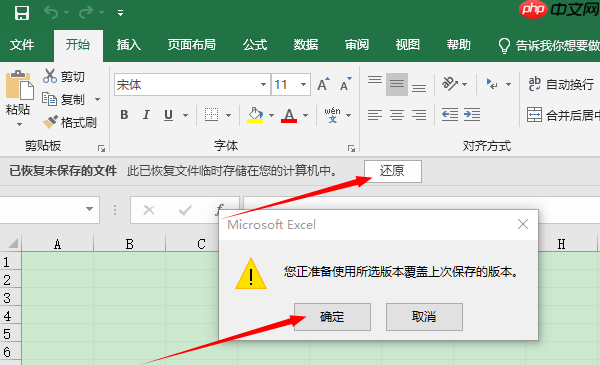The width and height of the screenshot is (600, 365).
Task: Toggle center text alignment
Action: [397, 115]
